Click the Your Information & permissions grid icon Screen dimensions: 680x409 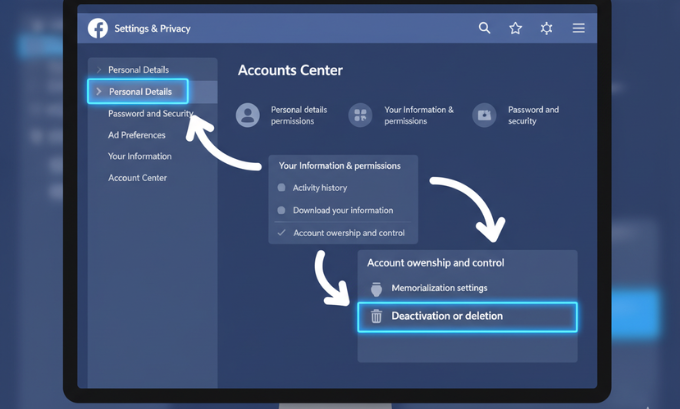pyautogui.click(x=360, y=115)
